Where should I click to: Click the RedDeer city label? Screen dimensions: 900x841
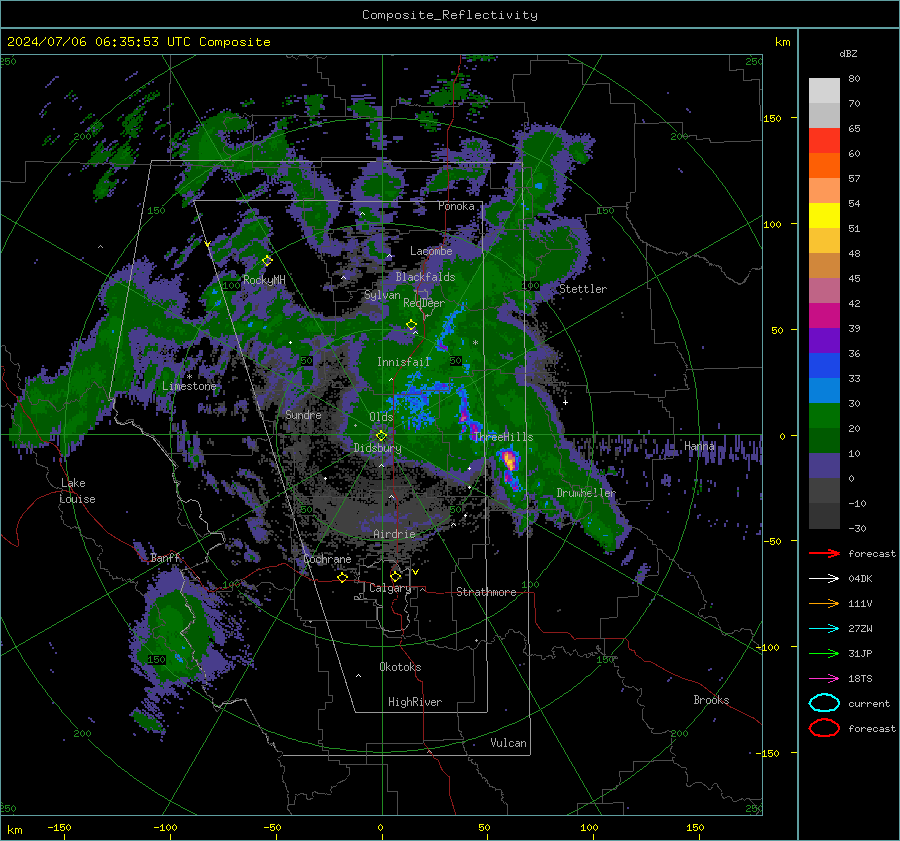(424, 303)
